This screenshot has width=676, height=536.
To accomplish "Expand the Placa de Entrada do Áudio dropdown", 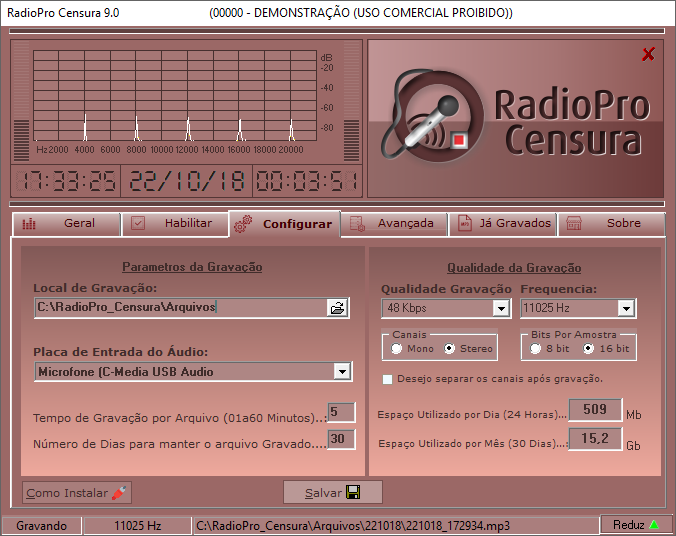I will [x=342, y=372].
